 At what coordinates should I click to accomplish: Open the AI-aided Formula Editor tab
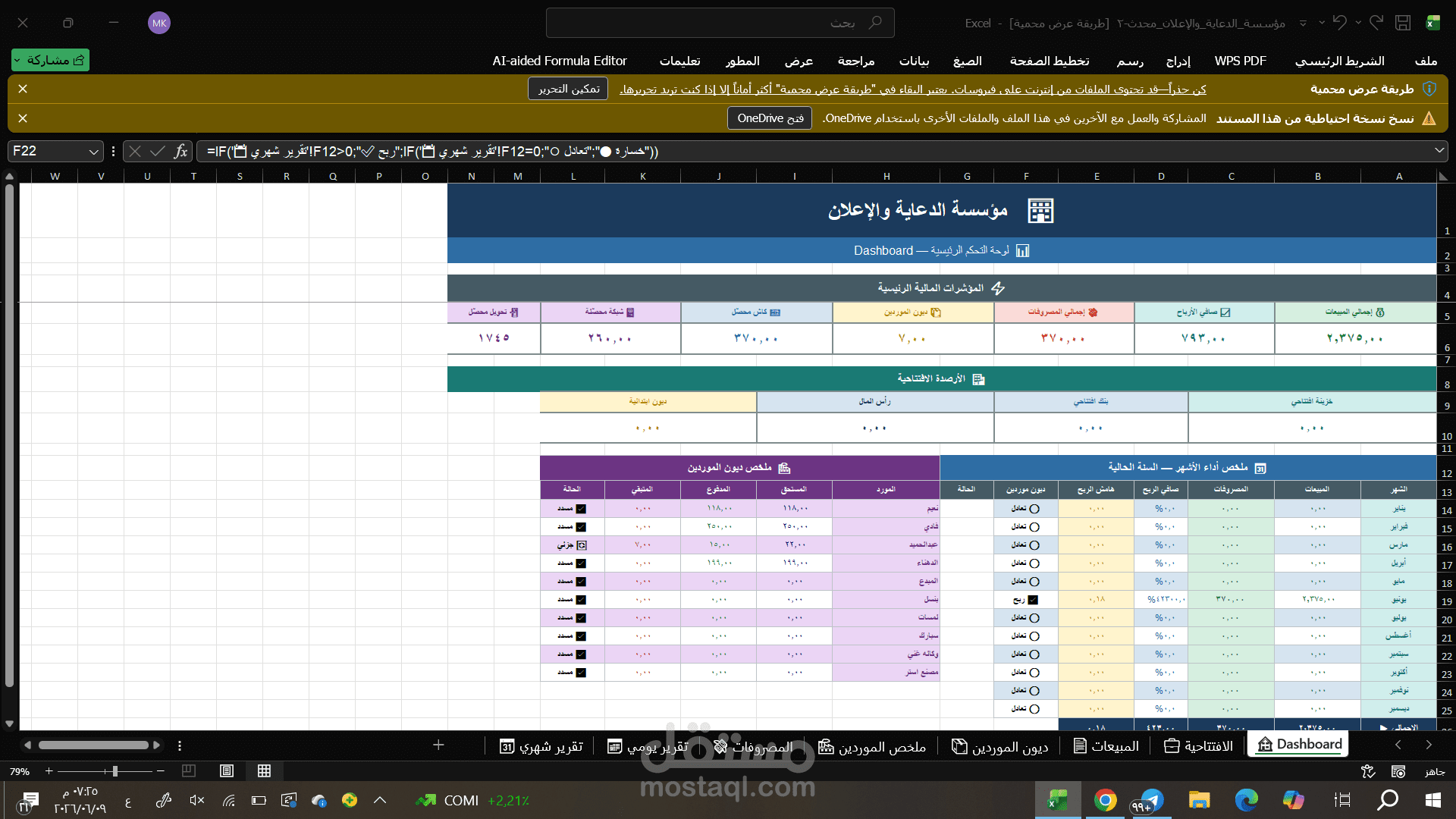560,61
